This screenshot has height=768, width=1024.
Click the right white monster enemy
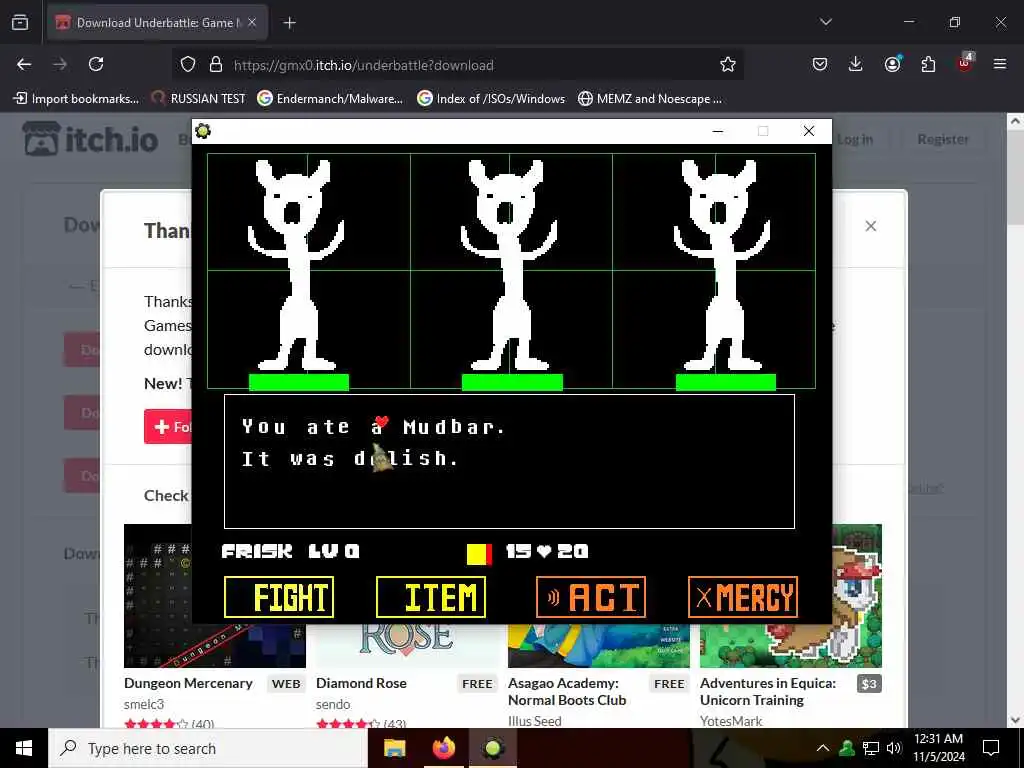722,266
